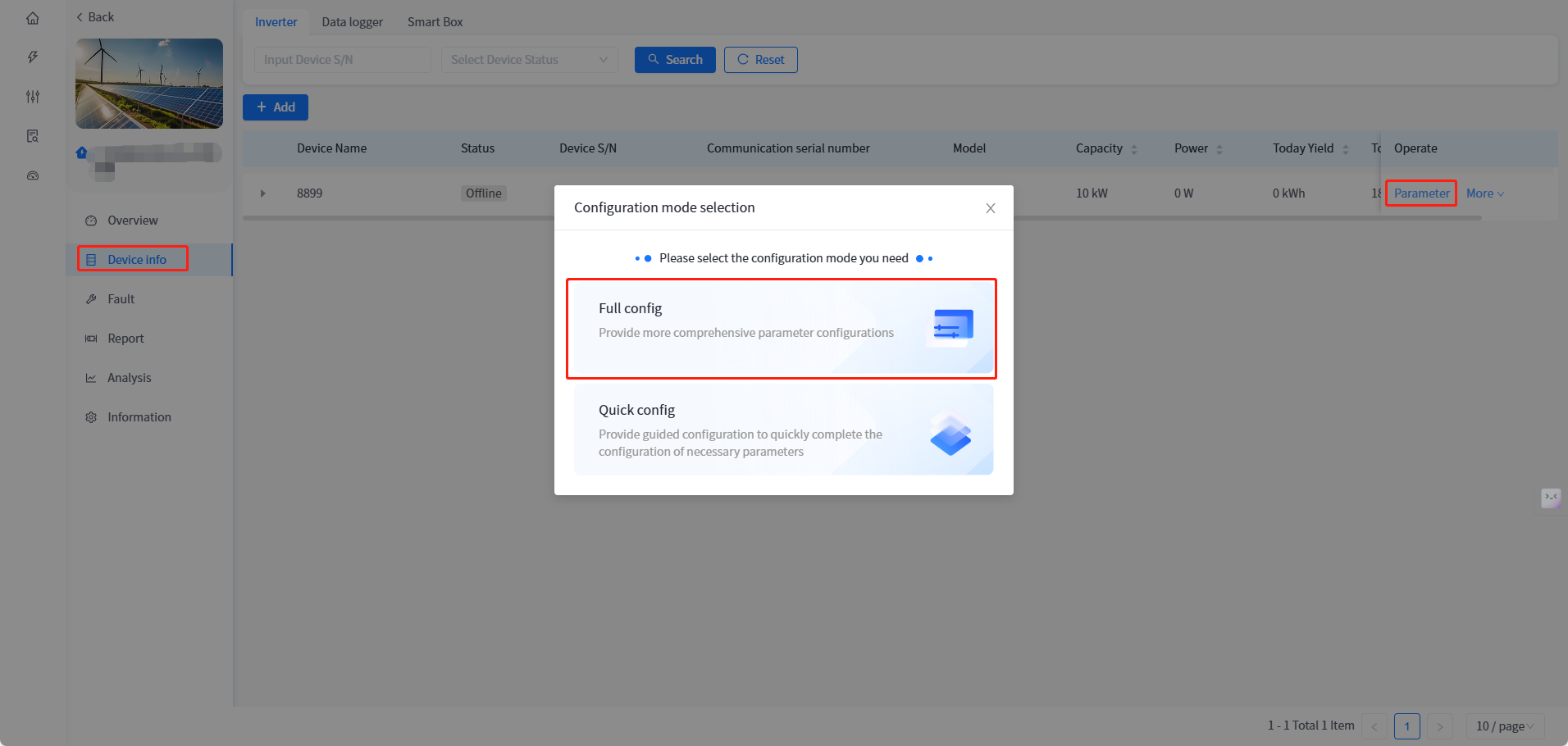Open the Select Device Status dropdown
Viewport: 1568px width, 746px height.
click(529, 60)
